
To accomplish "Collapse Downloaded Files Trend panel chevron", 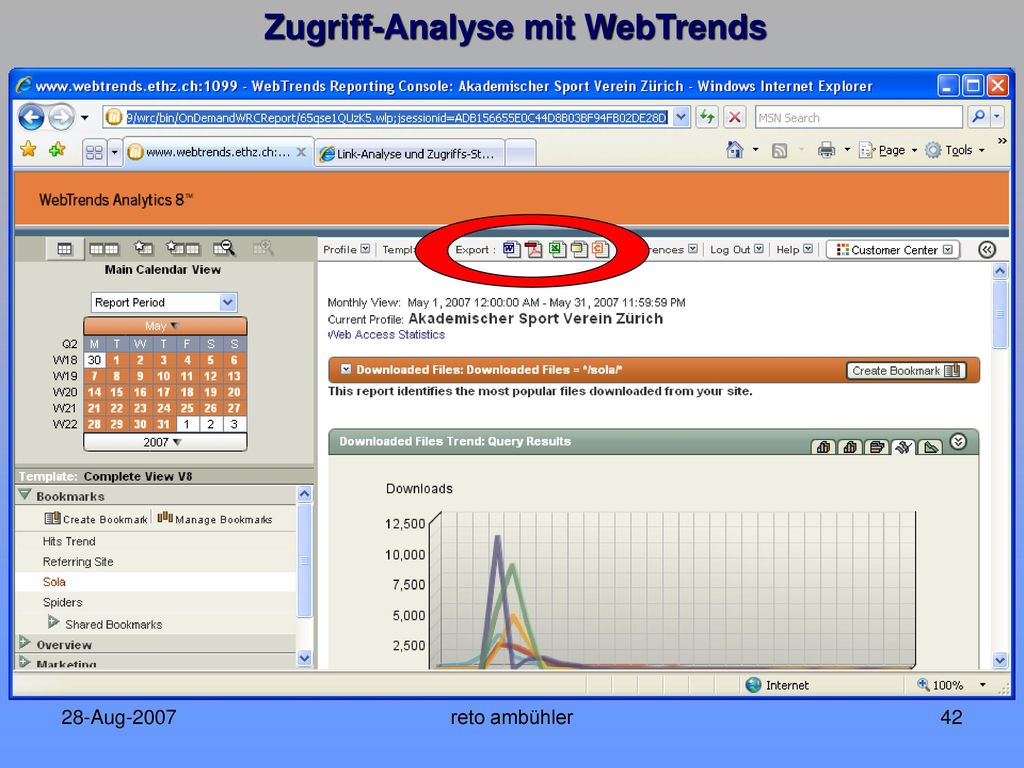I will (958, 442).
